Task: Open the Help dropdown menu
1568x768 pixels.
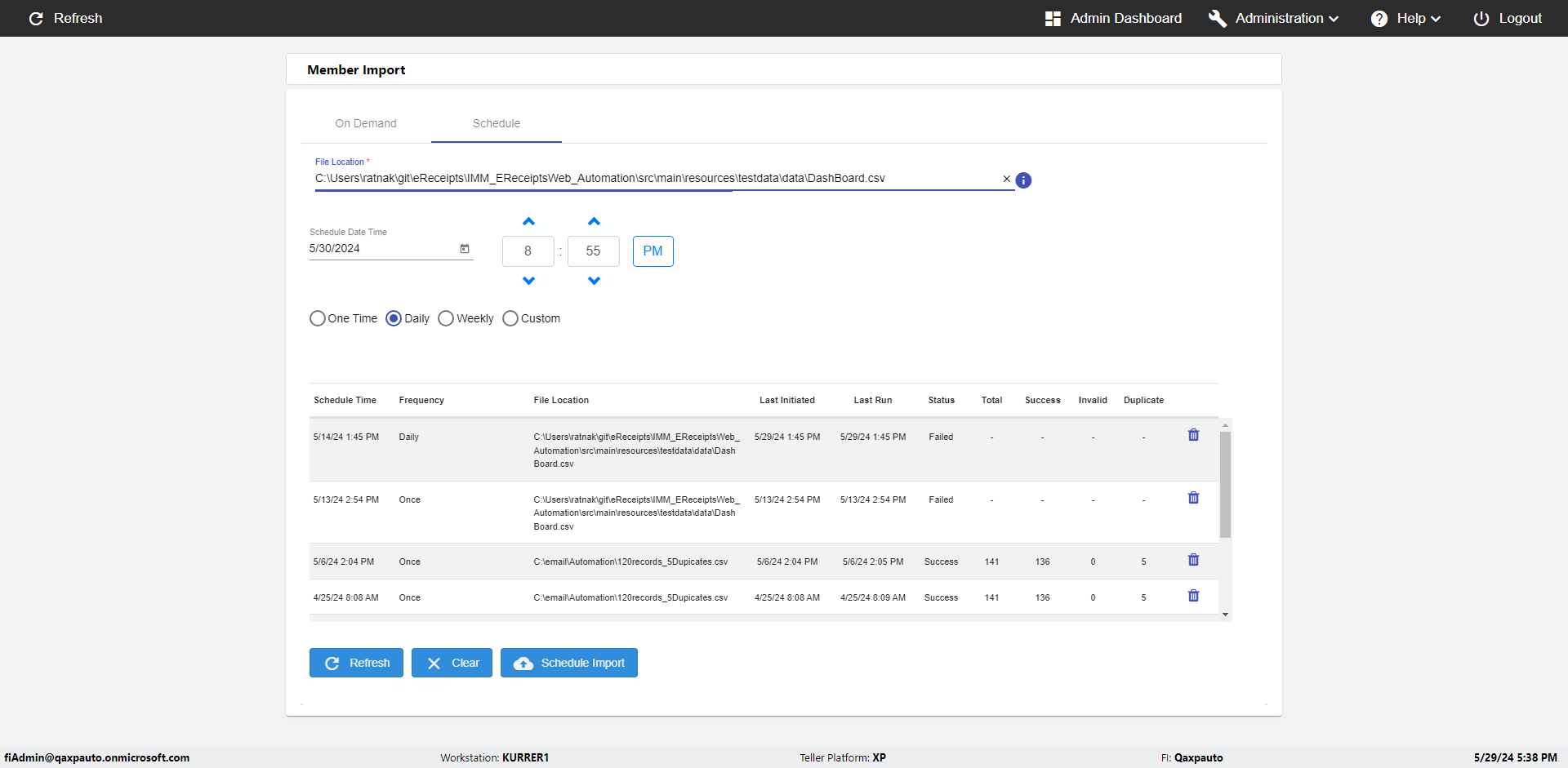Action: pos(1405,19)
